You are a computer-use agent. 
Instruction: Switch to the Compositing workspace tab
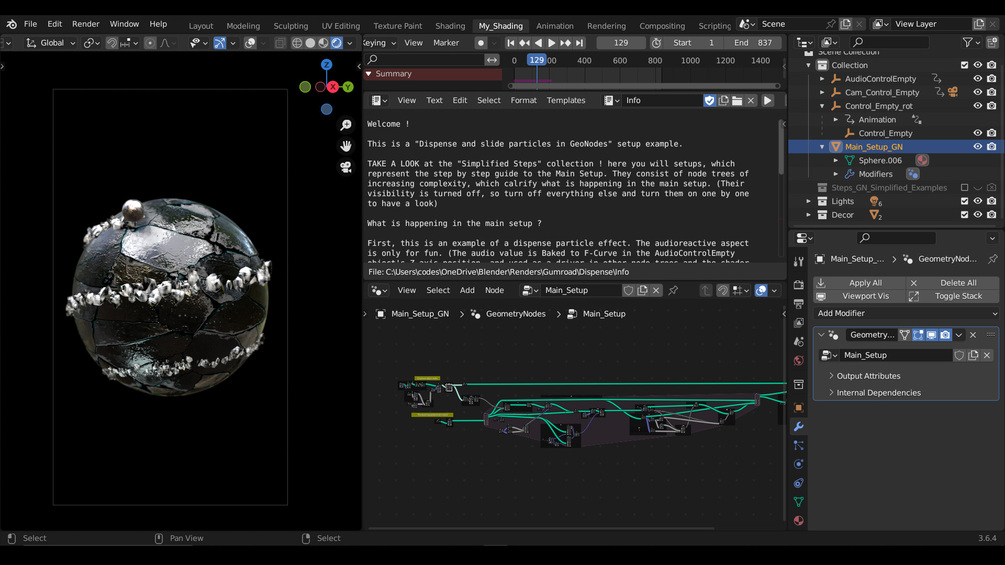661,26
